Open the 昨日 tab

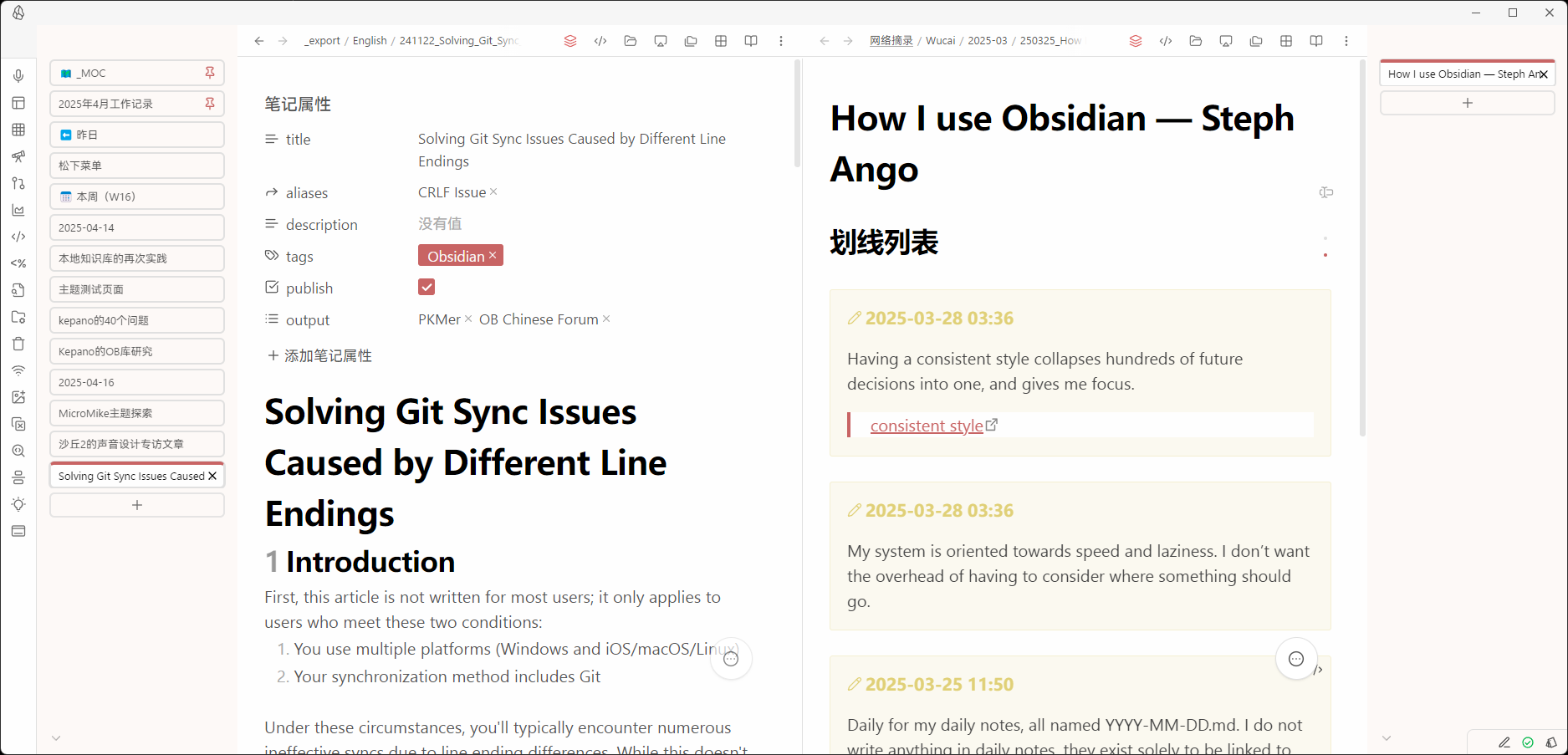(137, 135)
